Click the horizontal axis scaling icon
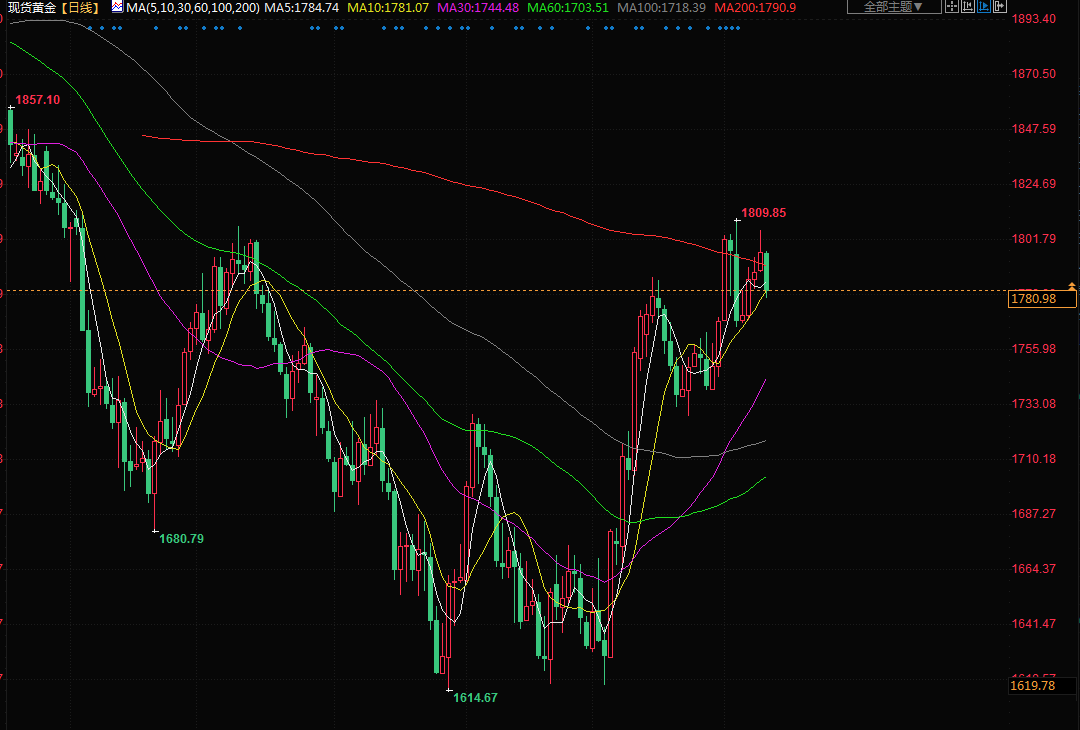The height and width of the screenshot is (730, 1080). [968, 7]
